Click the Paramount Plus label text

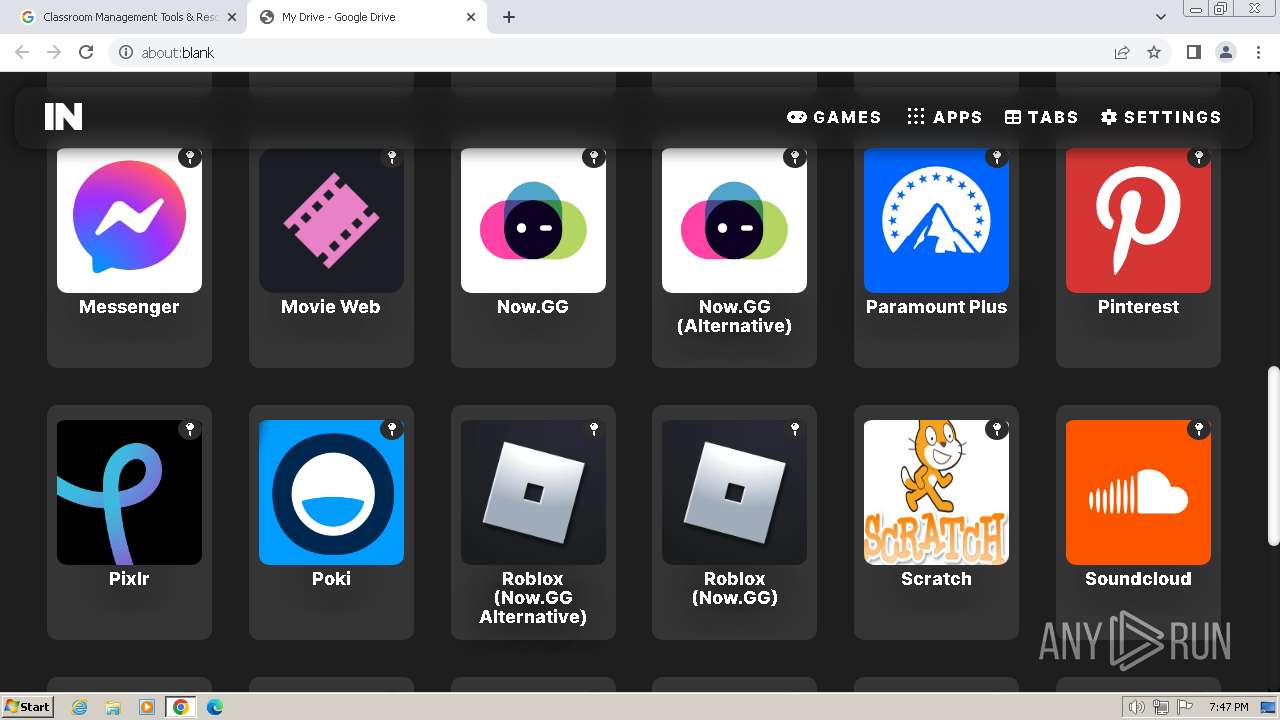[x=936, y=307]
